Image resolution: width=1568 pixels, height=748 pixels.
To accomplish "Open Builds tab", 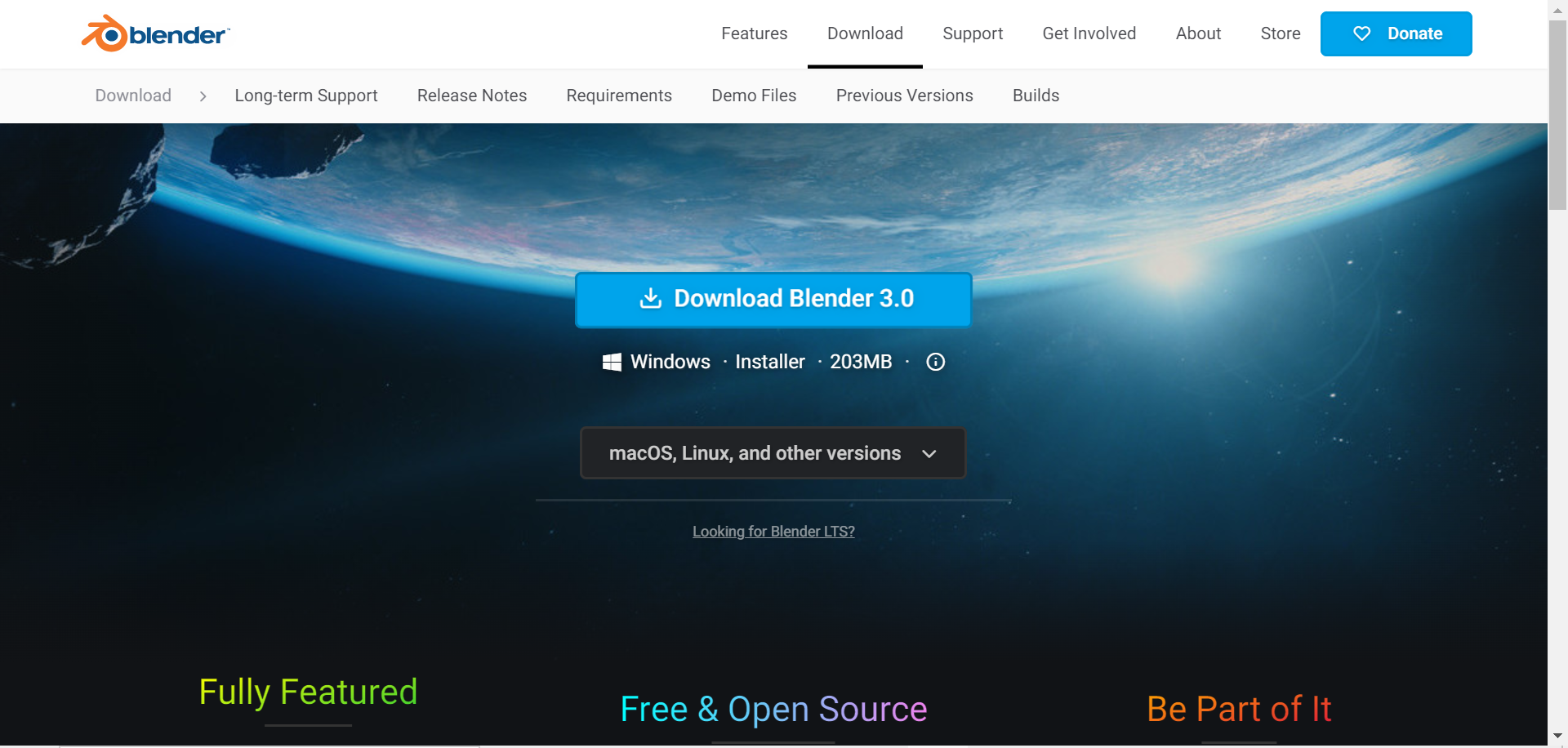I will click(1036, 96).
